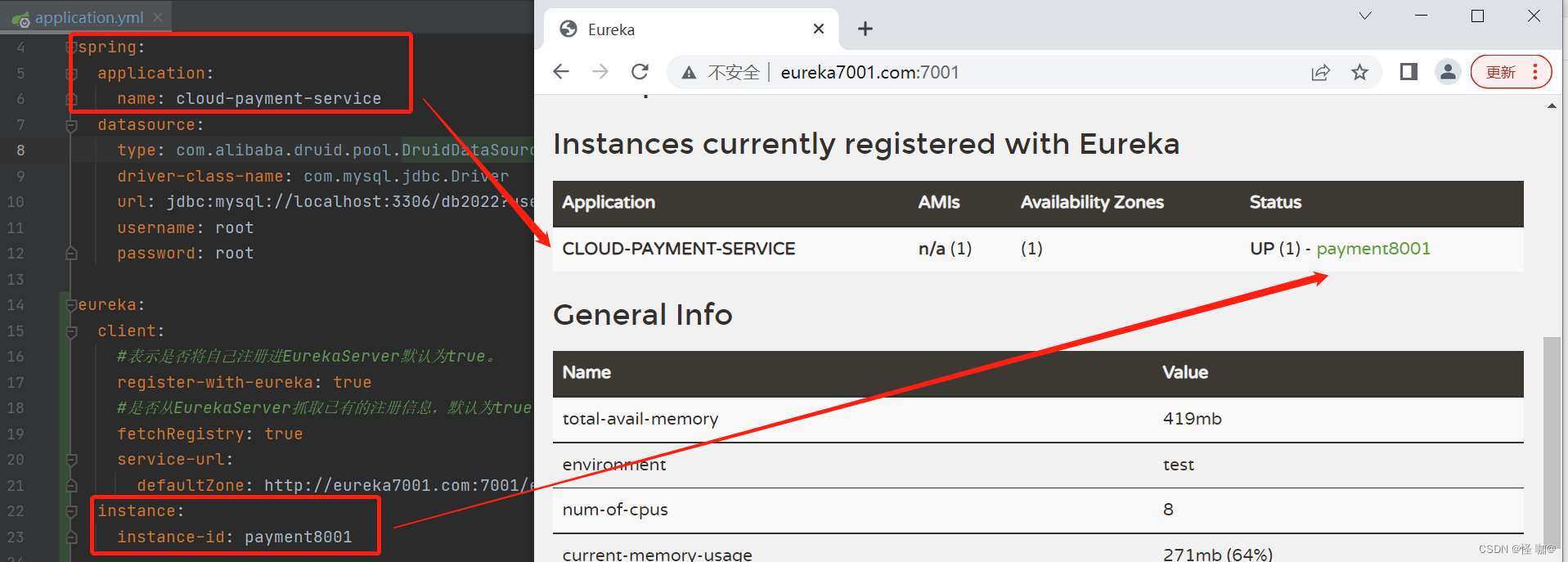Click the General Info heading
This screenshot has width=1568, height=562.
coord(643,315)
